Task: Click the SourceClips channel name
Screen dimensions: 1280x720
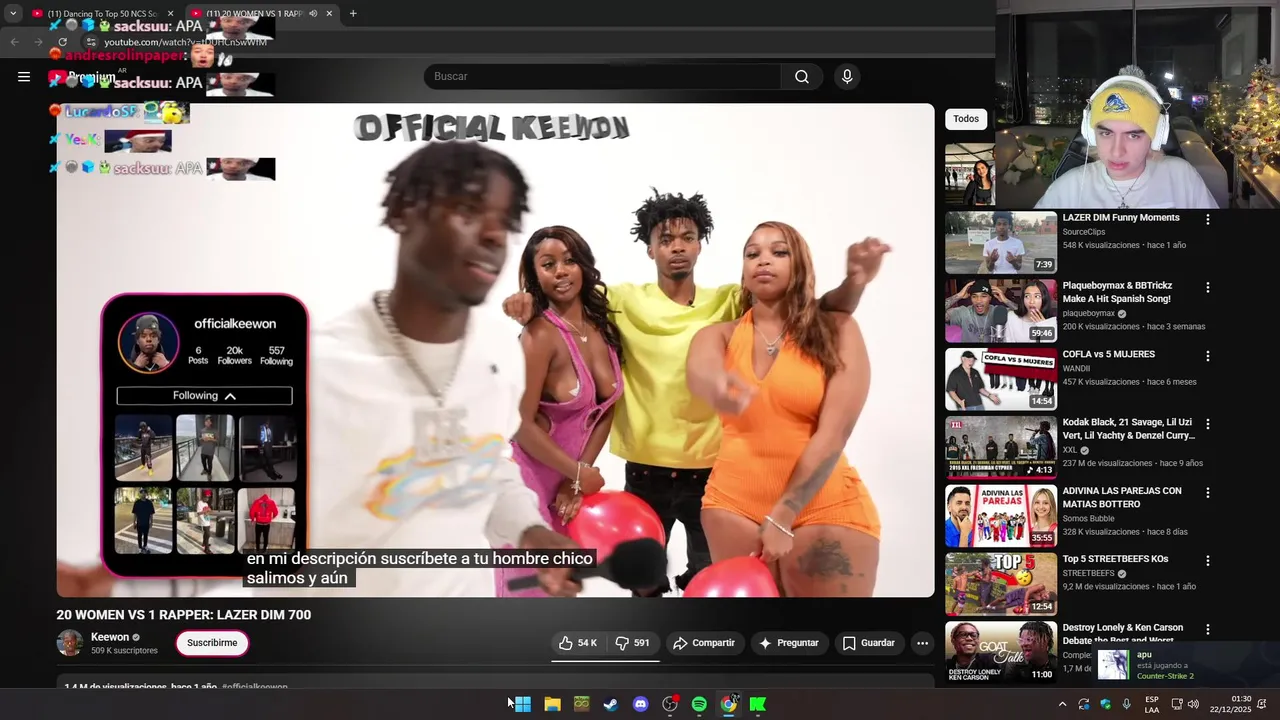Action: [1084, 232]
